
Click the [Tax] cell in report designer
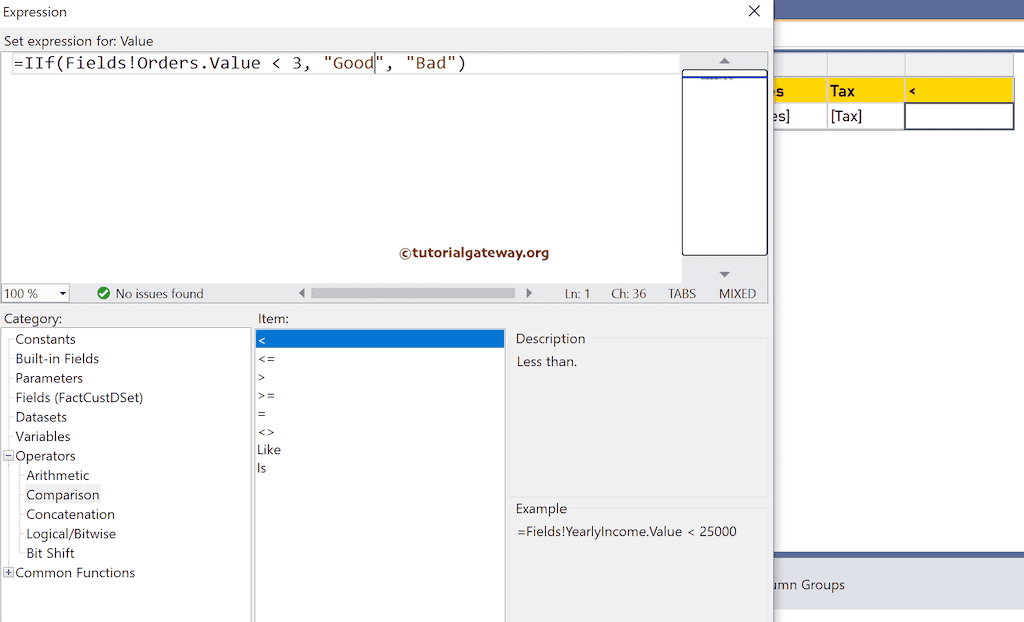[x=866, y=116]
